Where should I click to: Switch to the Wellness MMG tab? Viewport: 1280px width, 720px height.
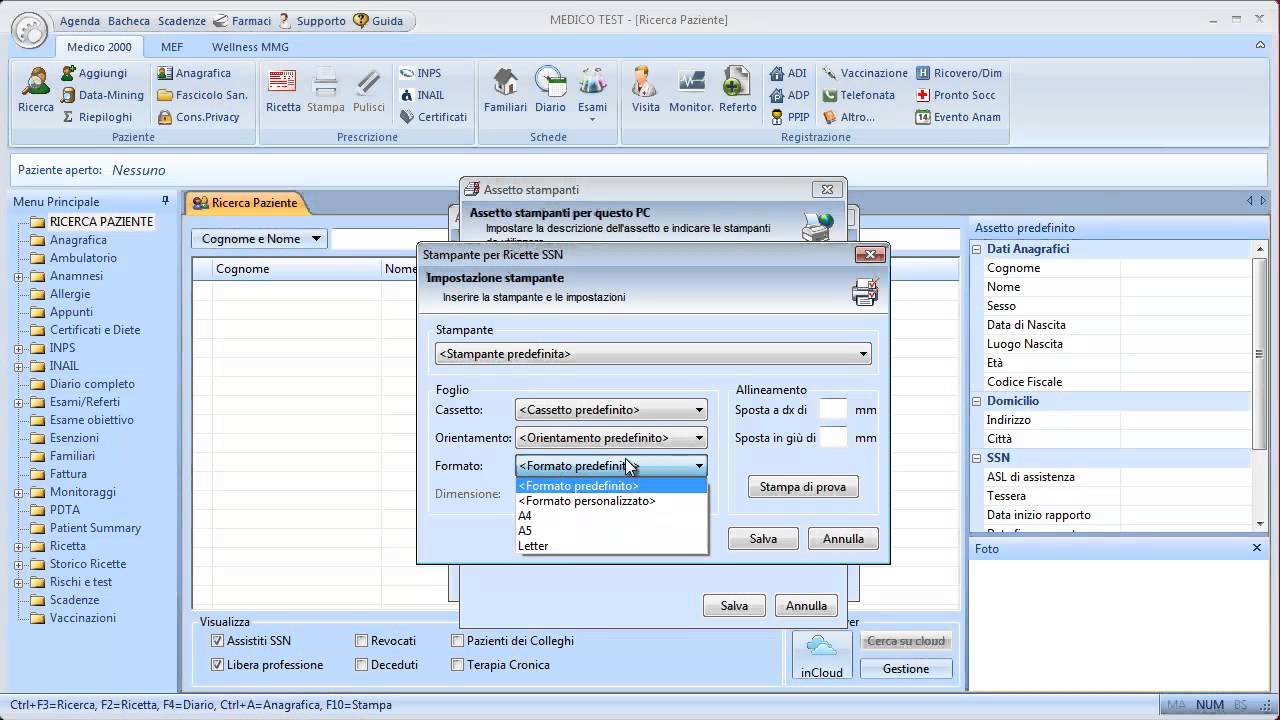pos(250,47)
